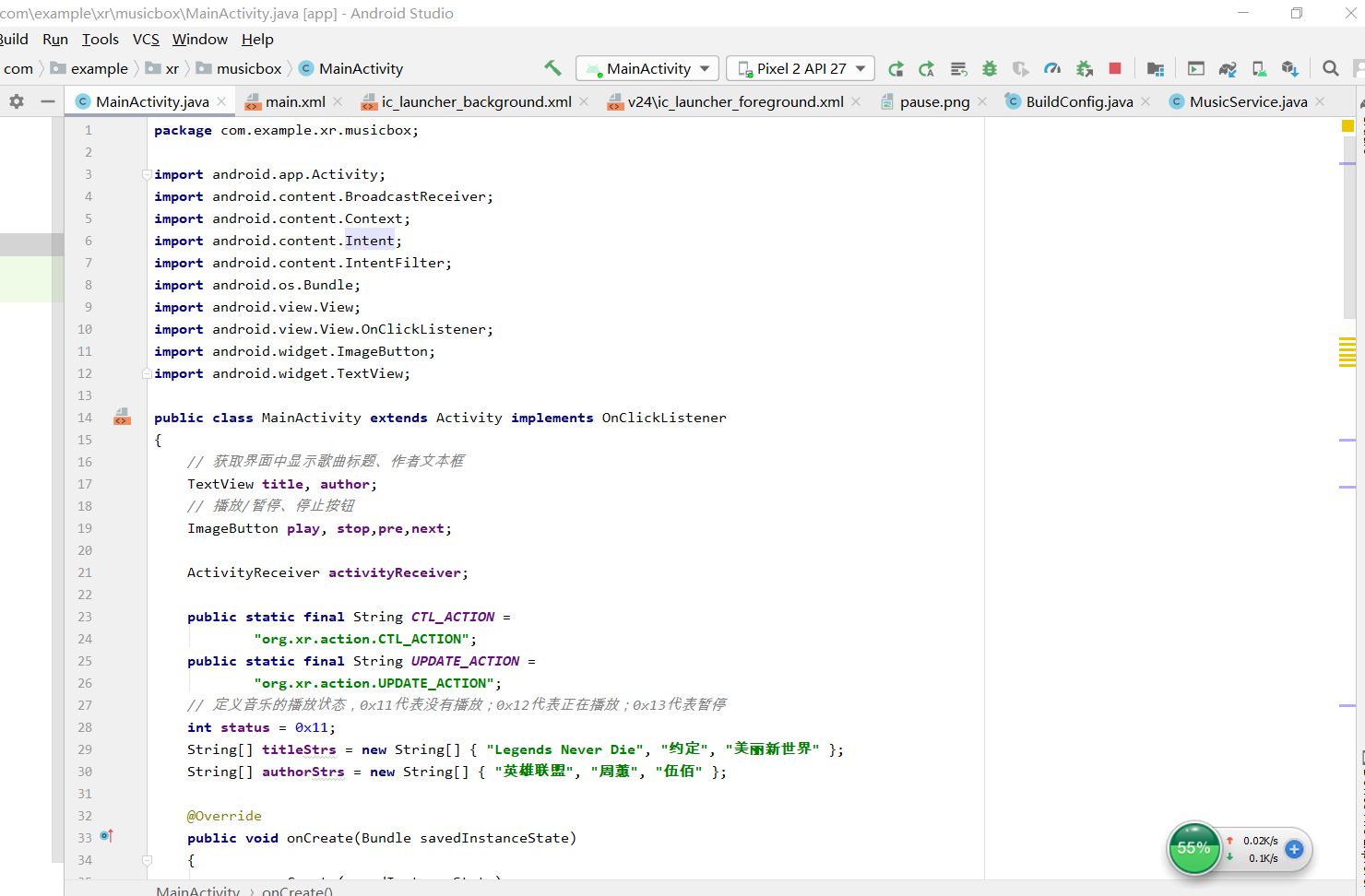The image size is (1365, 896).
Task: Click Run with Coverage icon
Action: click(1020, 69)
